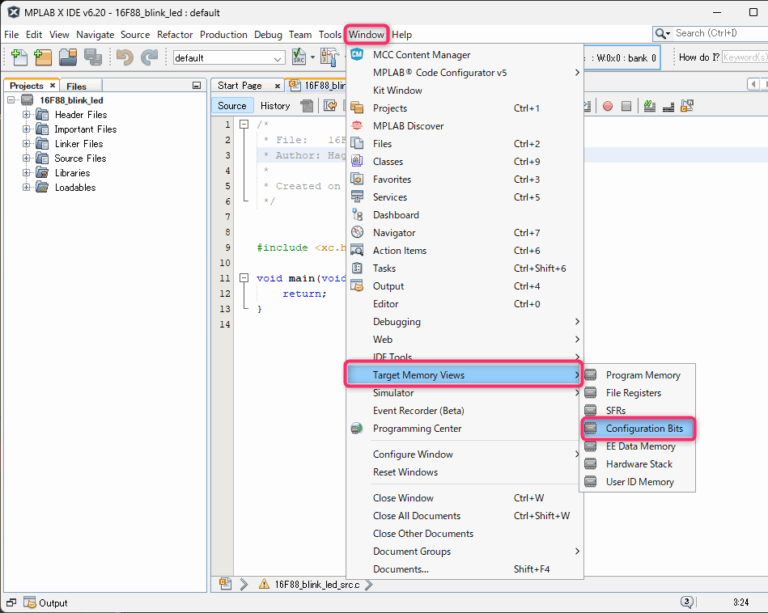Click the Output icon in status bar
This screenshot has width=768, height=613.
(x=28, y=603)
